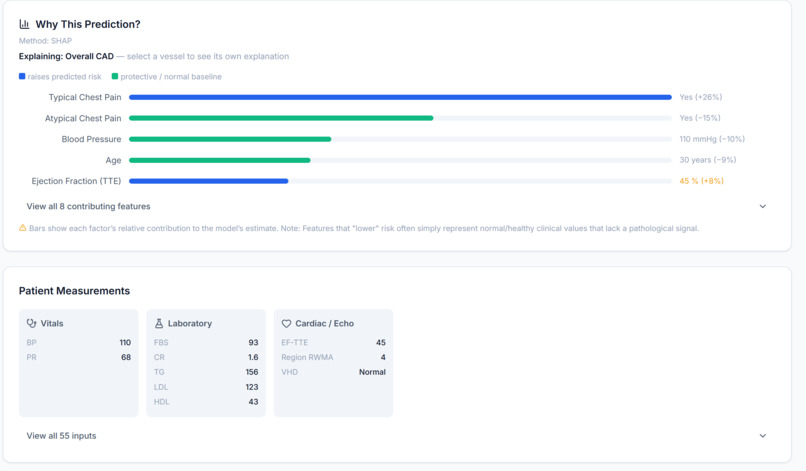Expand View all 55 inputs

(396, 436)
